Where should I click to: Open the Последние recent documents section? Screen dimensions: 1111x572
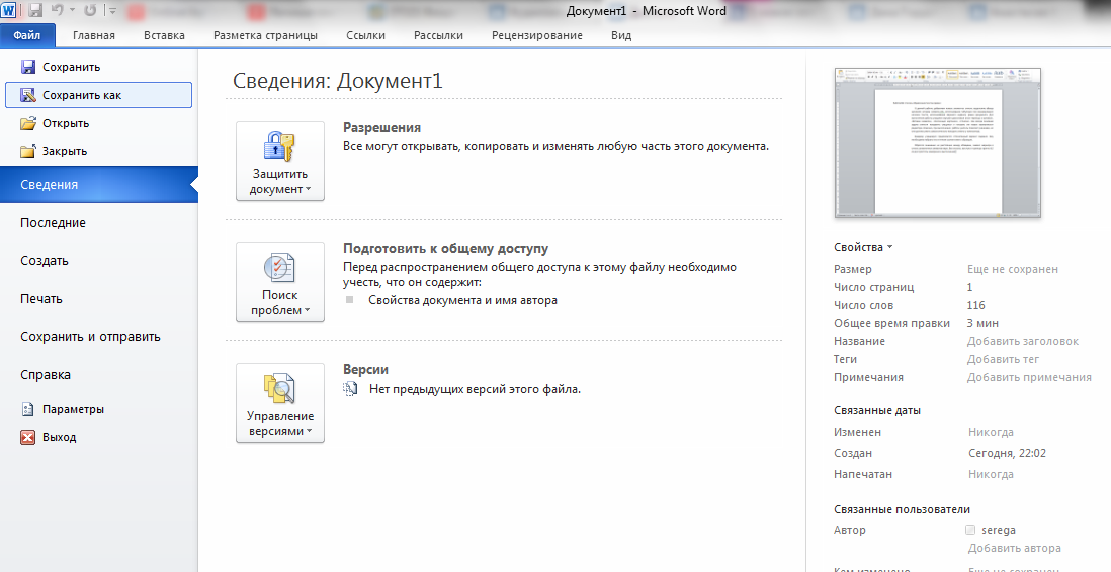pyautogui.click(x=98, y=223)
